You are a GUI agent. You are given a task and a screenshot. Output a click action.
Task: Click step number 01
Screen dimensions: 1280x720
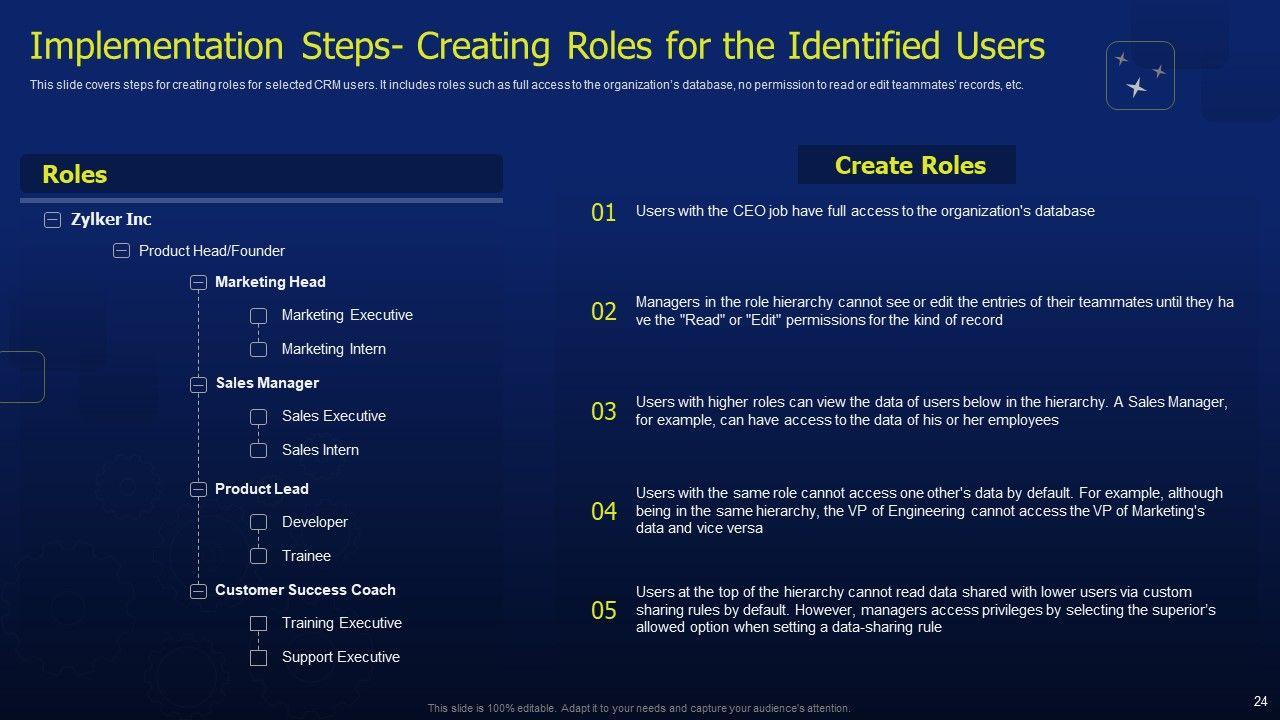(604, 212)
